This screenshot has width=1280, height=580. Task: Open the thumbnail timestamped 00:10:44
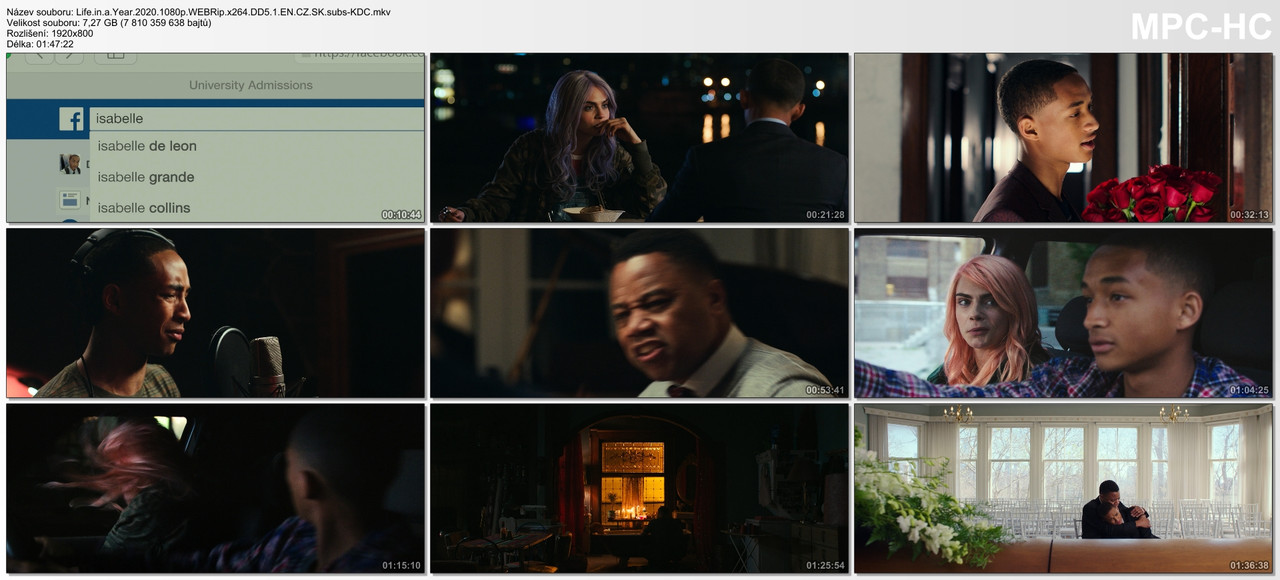[x=215, y=138]
